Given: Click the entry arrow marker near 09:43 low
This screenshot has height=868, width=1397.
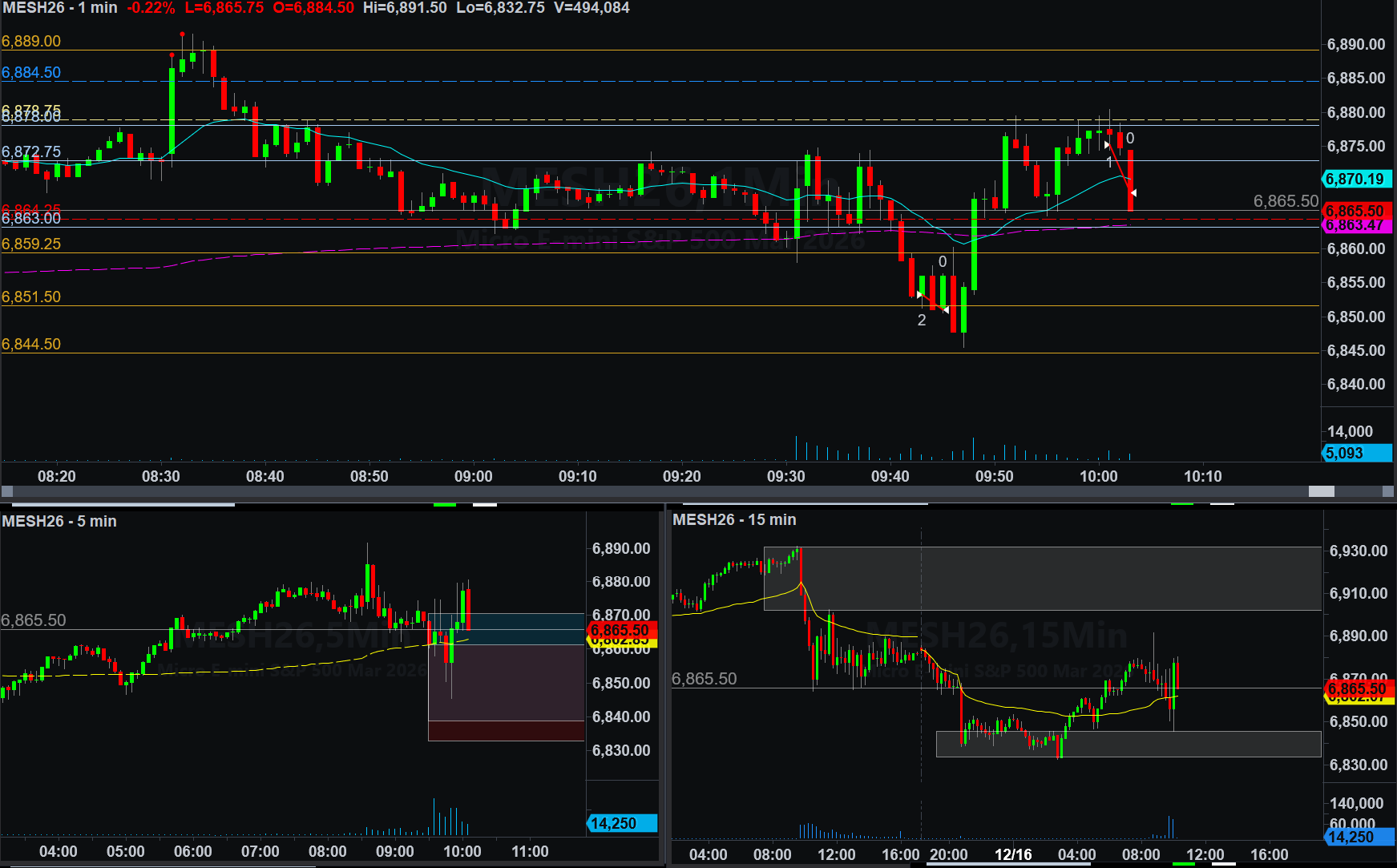Looking at the screenshot, I should (x=919, y=295).
